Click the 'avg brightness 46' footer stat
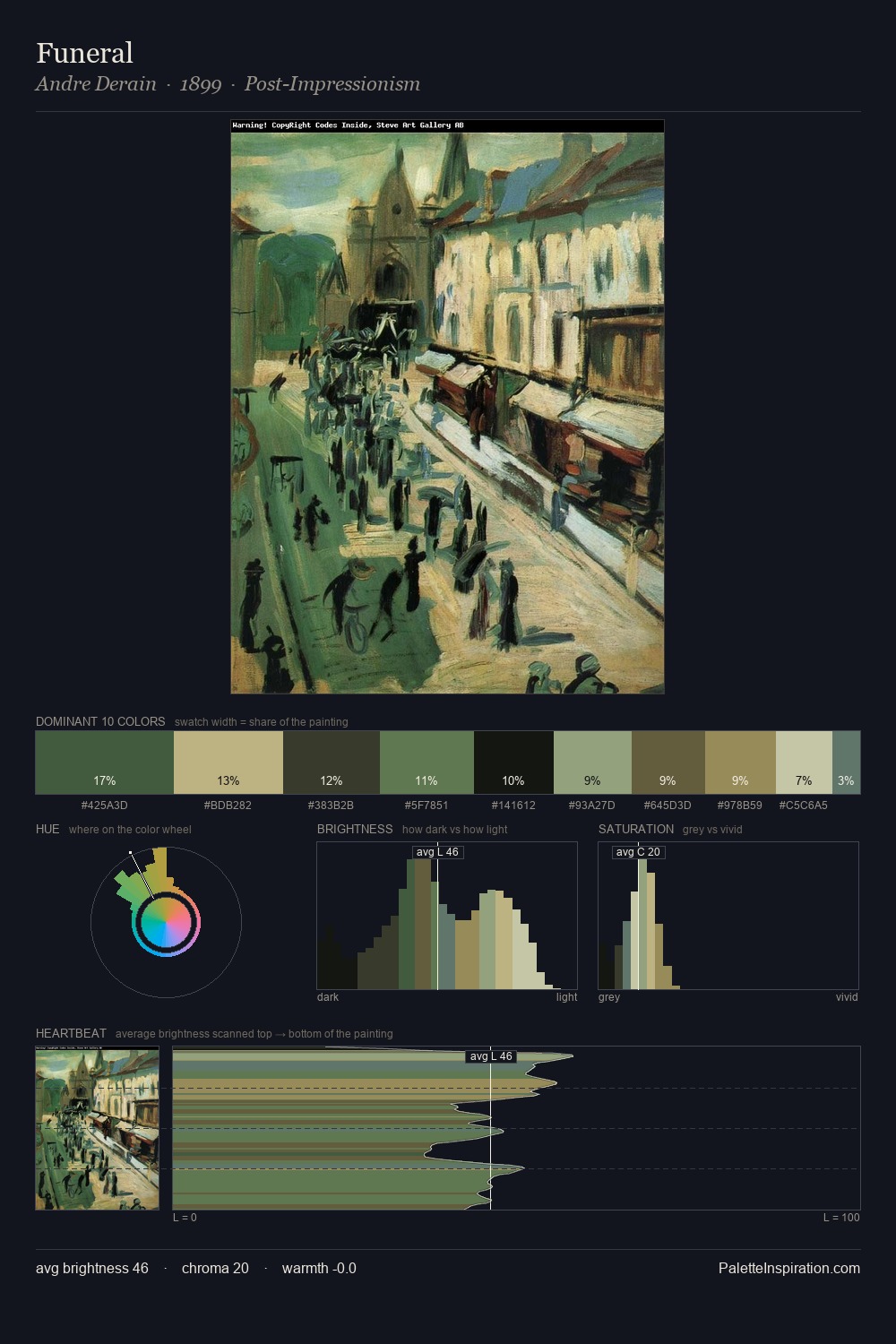The image size is (896, 1344). click(x=92, y=1269)
